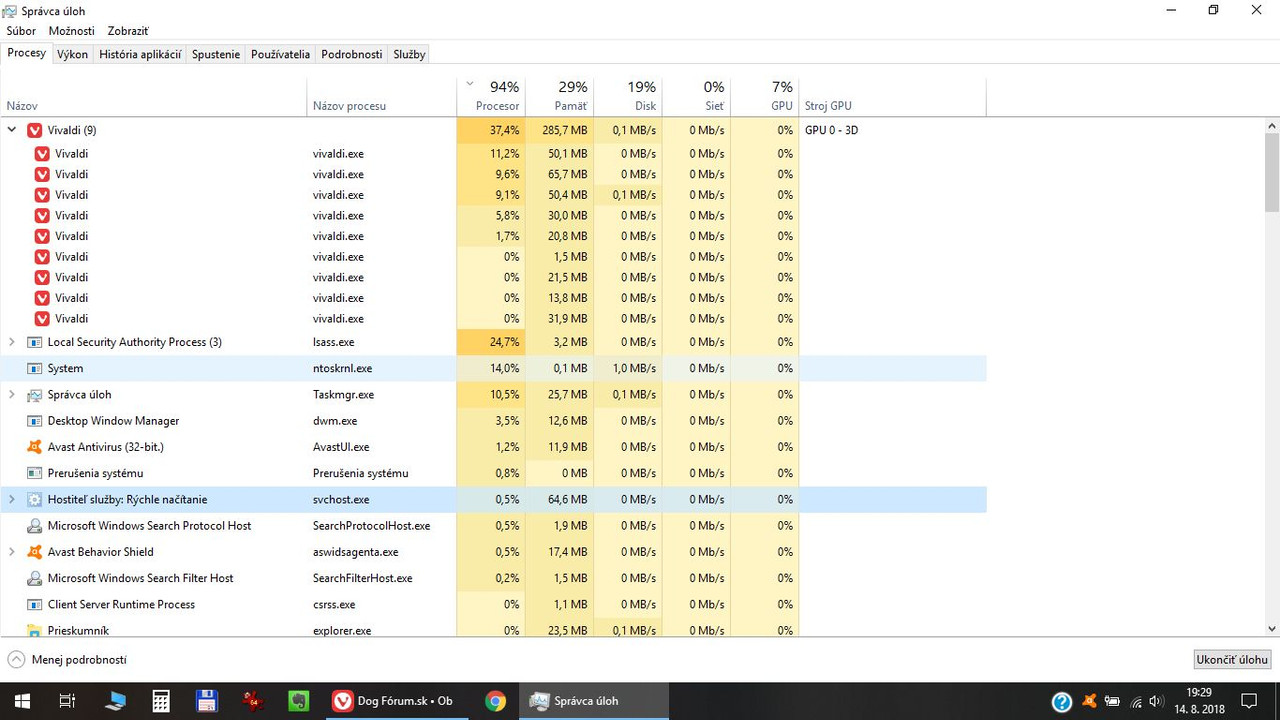The height and width of the screenshot is (720, 1280).
Task: Expand the Avast Behavior Shield row
Action: click(12, 552)
